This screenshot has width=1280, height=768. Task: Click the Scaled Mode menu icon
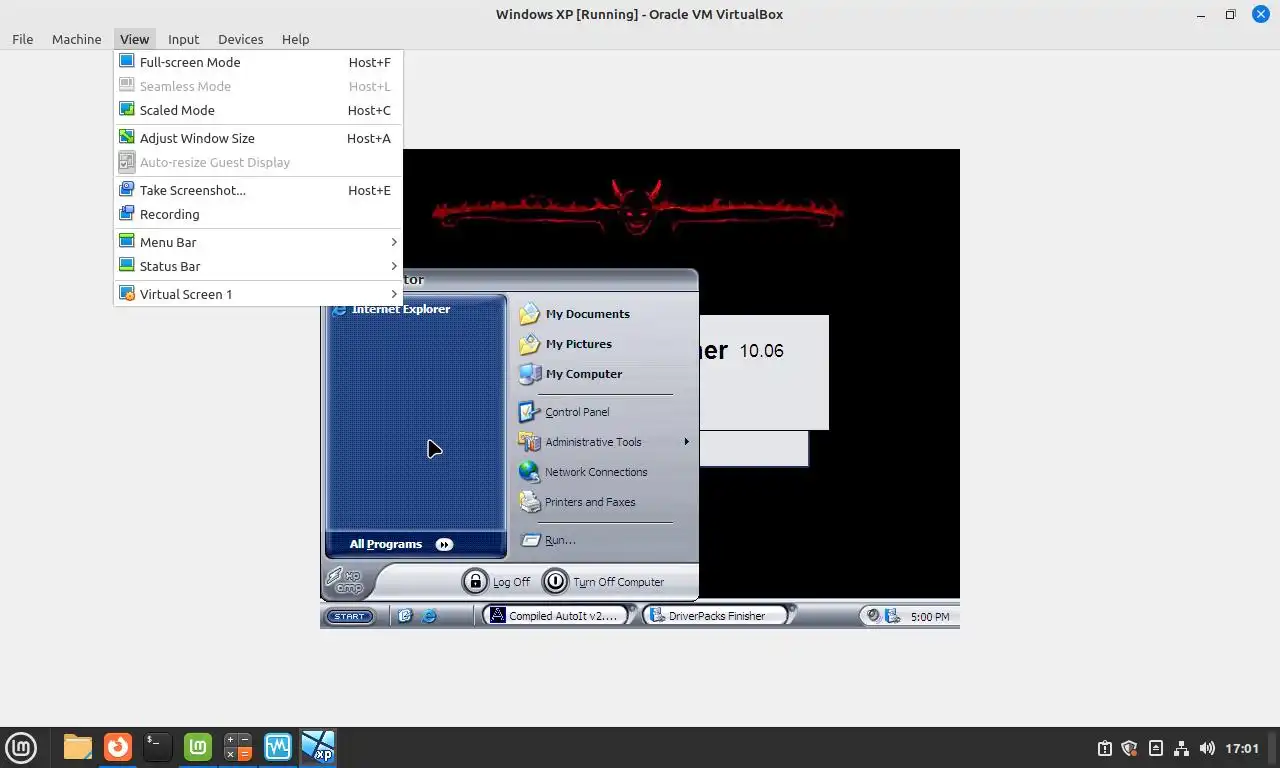(x=127, y=110)
